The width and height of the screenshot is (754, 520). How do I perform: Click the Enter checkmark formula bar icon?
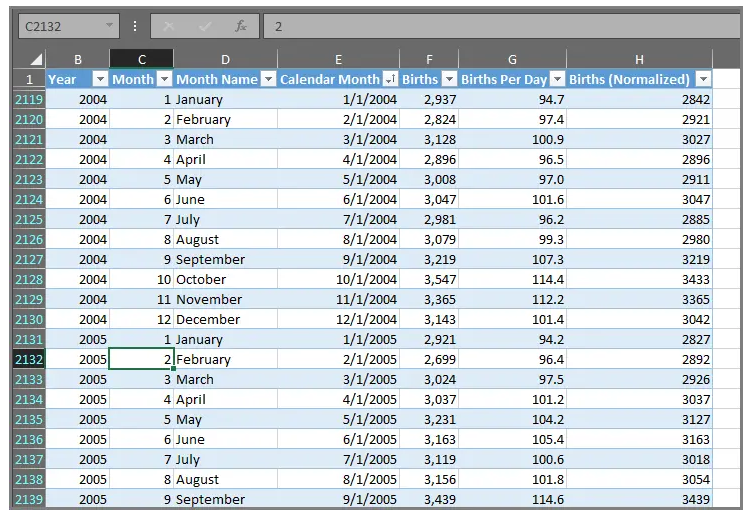point(205,26)
